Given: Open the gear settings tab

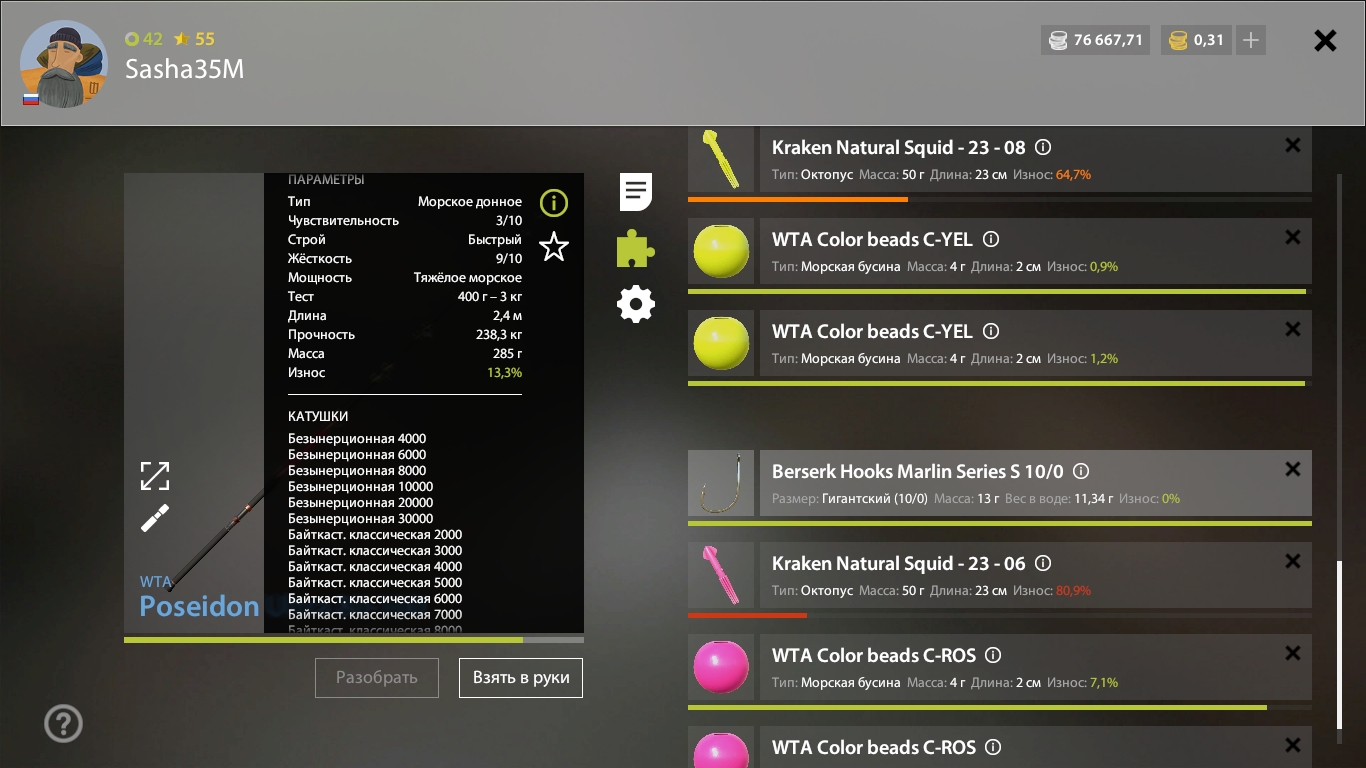Looking at the screenshot, I should click(x=636, y=304).
